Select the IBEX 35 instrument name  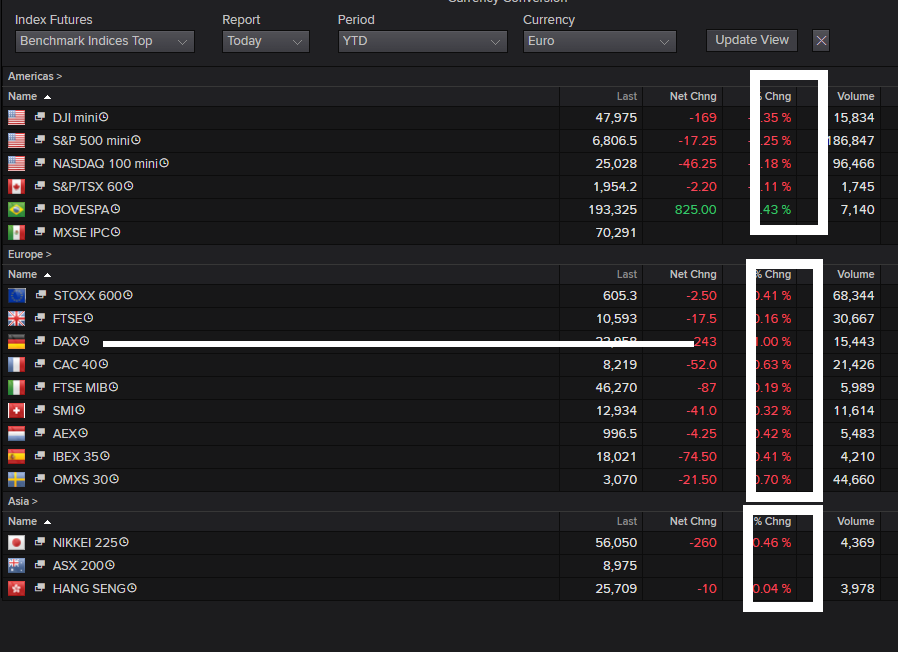[76, 457]
